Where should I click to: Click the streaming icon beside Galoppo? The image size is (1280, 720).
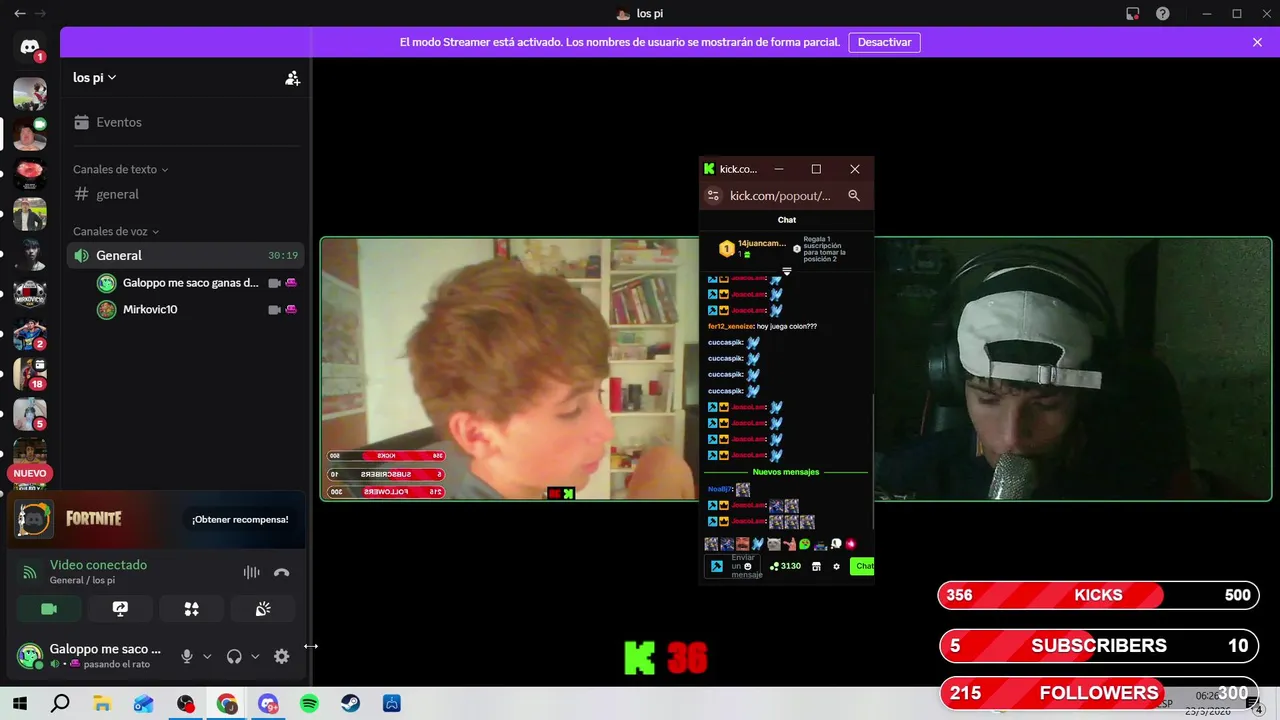point(291,283)
